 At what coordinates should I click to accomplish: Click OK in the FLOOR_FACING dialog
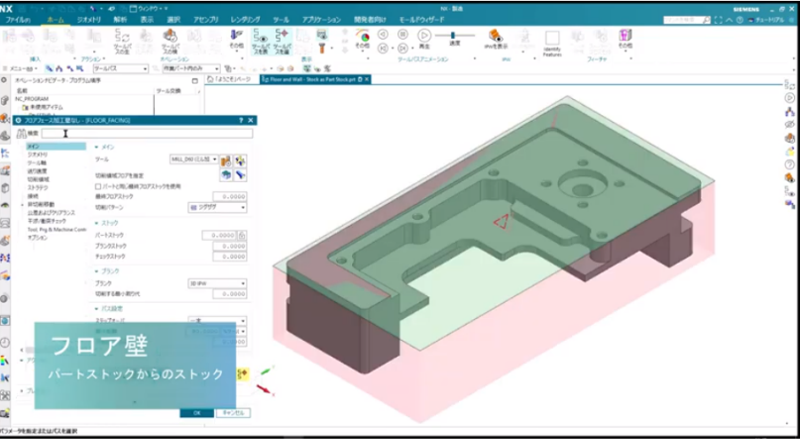pos(197,413)
